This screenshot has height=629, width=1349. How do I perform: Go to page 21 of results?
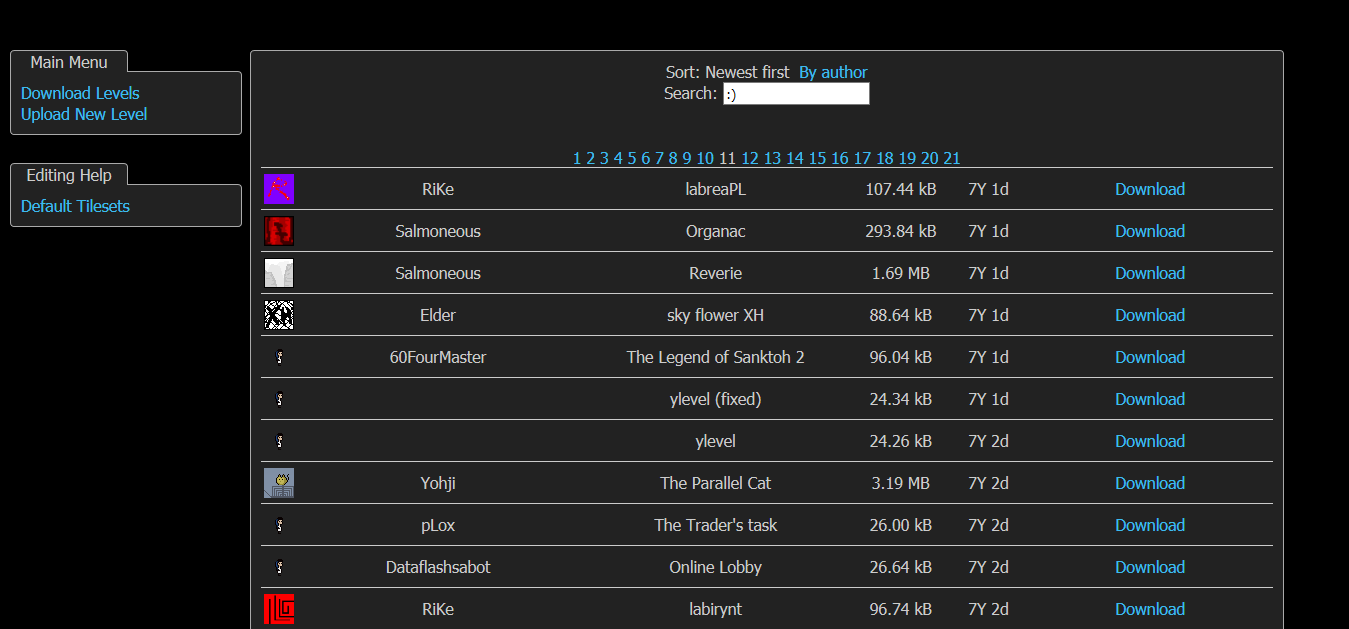click(952, 158)
